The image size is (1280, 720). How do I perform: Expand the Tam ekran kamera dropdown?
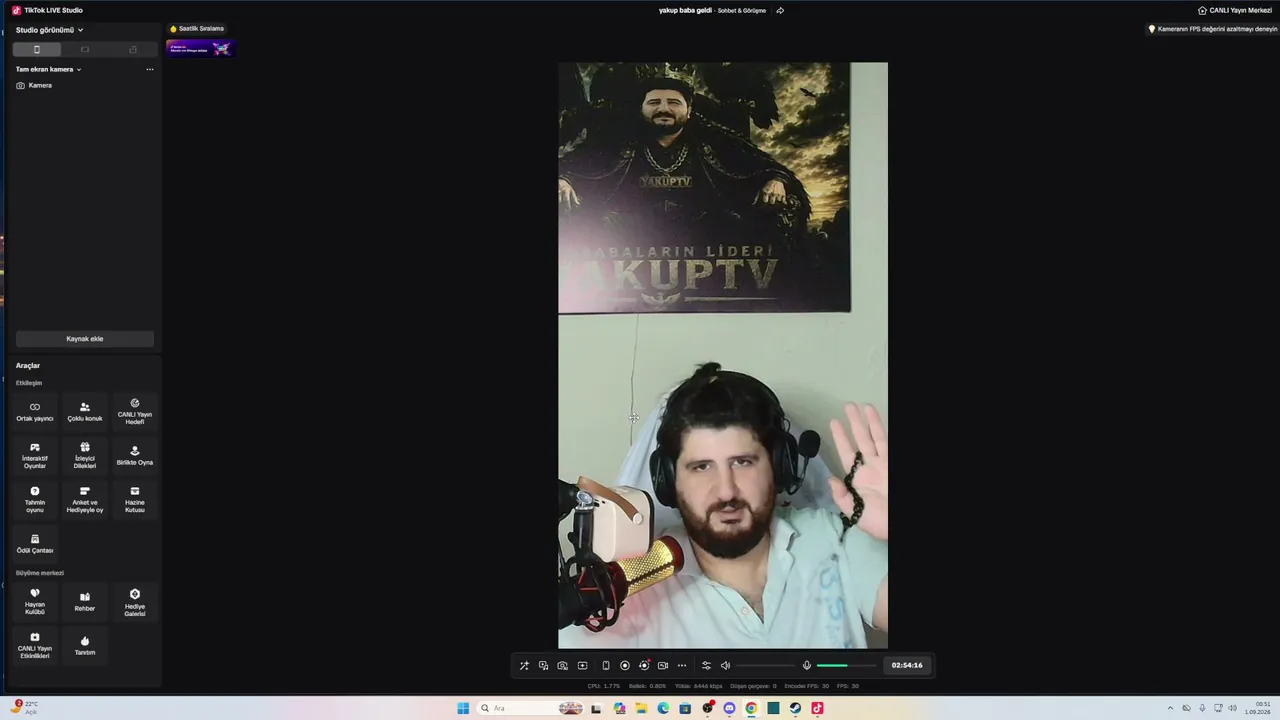click(48, 69)
